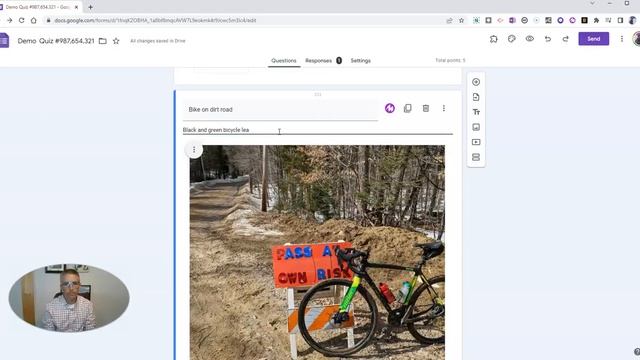Click the Add question icon in side toolbar
This screenshot has width=640, height=360.
[x=476, y=82]
